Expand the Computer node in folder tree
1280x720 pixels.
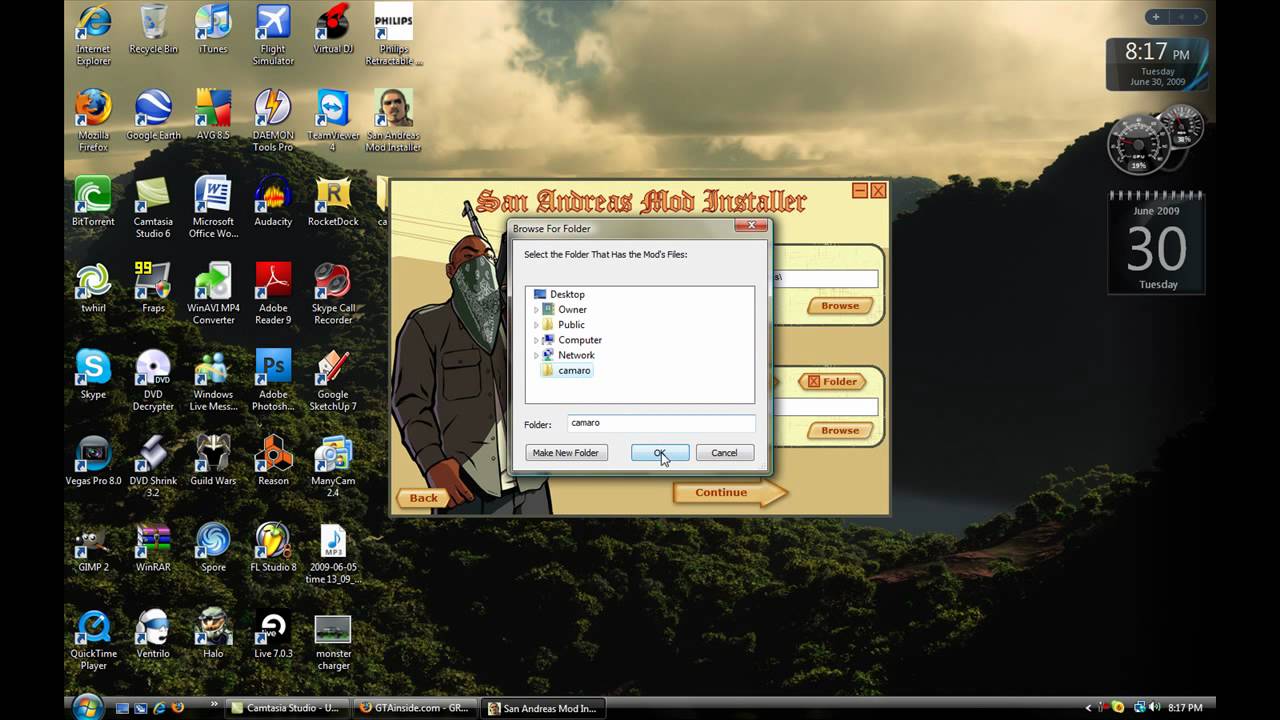[x=536, y=340]
